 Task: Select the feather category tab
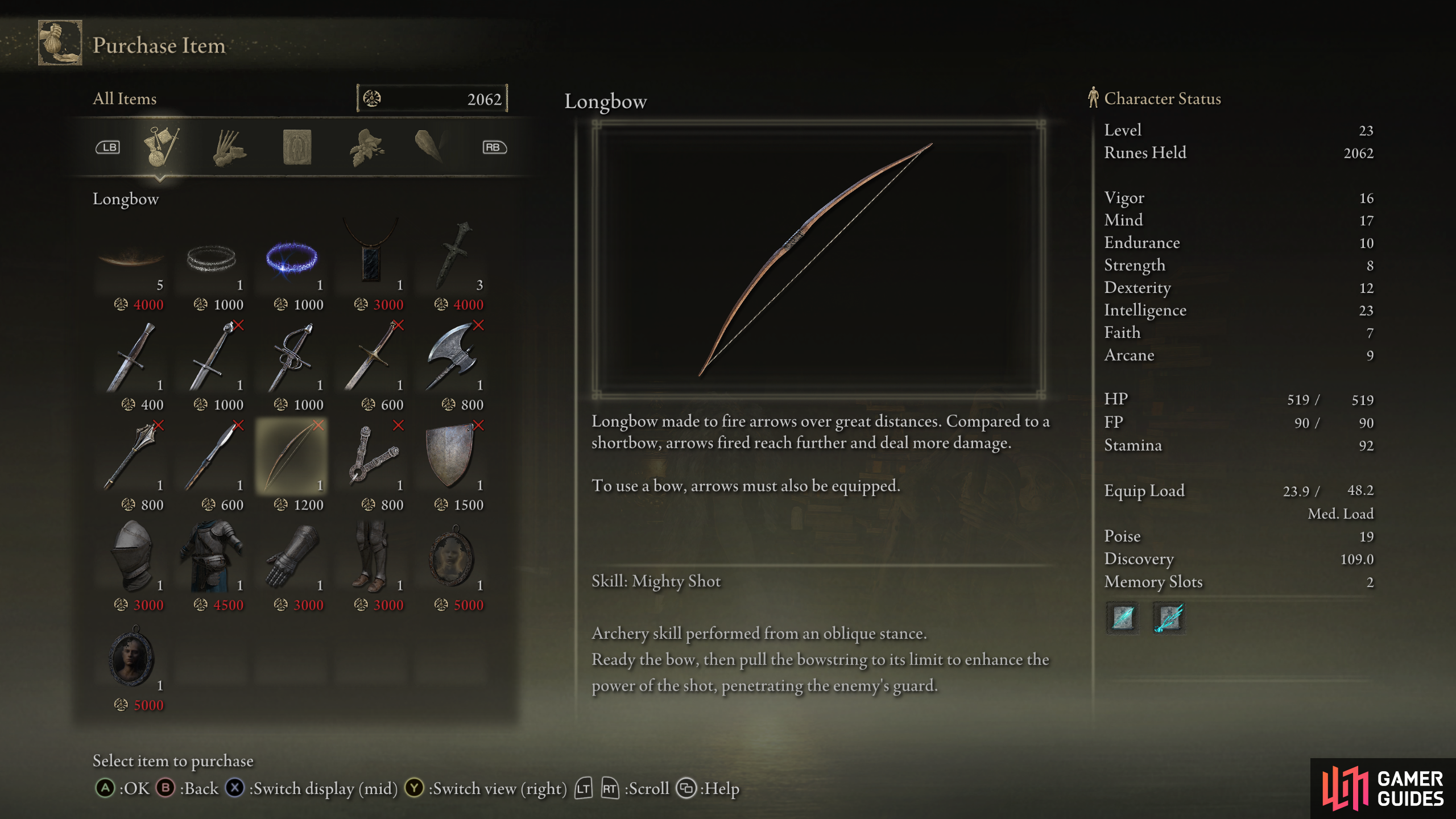(431, 146)
